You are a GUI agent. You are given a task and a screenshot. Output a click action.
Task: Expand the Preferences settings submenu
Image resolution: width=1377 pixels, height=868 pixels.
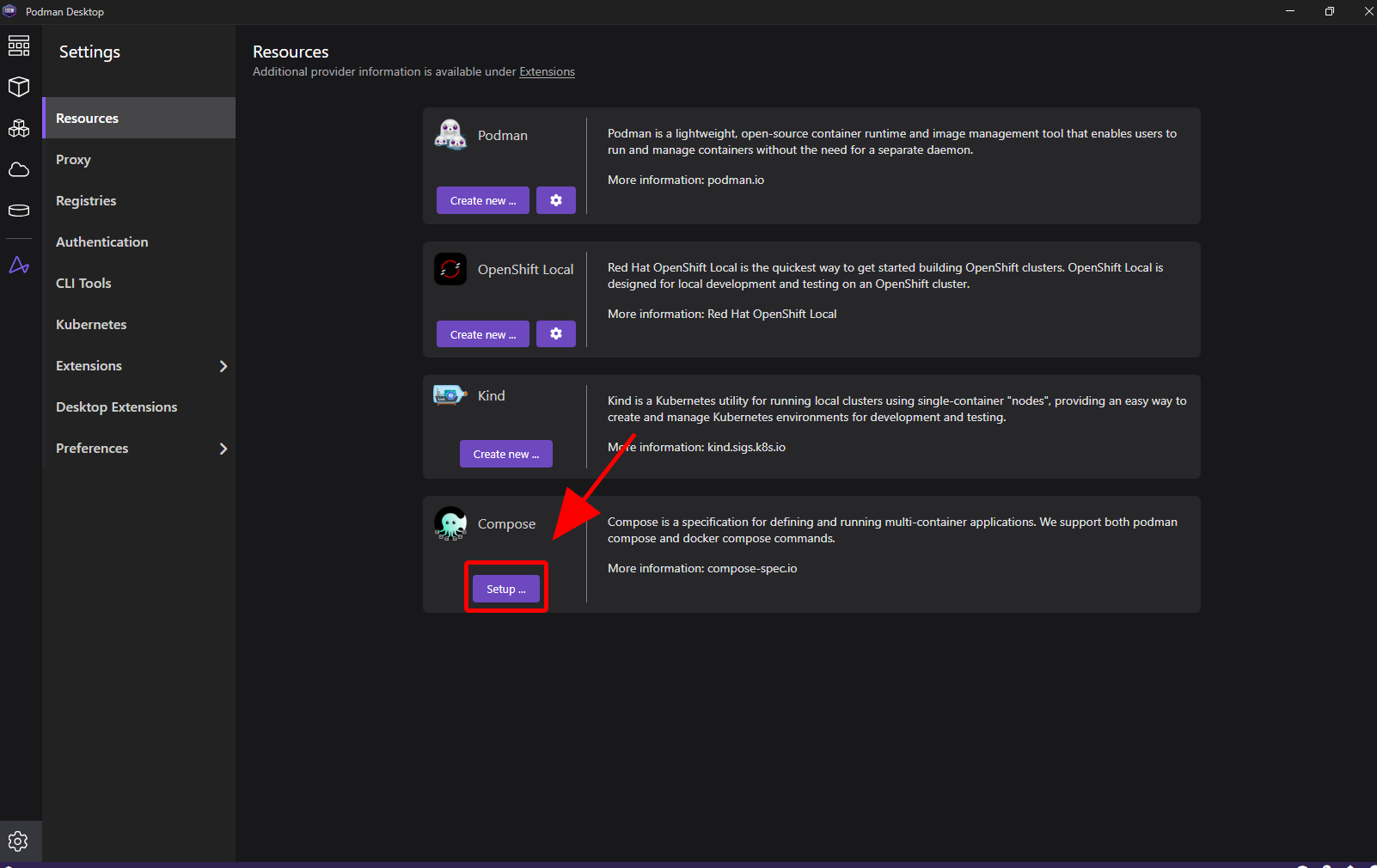223,449
